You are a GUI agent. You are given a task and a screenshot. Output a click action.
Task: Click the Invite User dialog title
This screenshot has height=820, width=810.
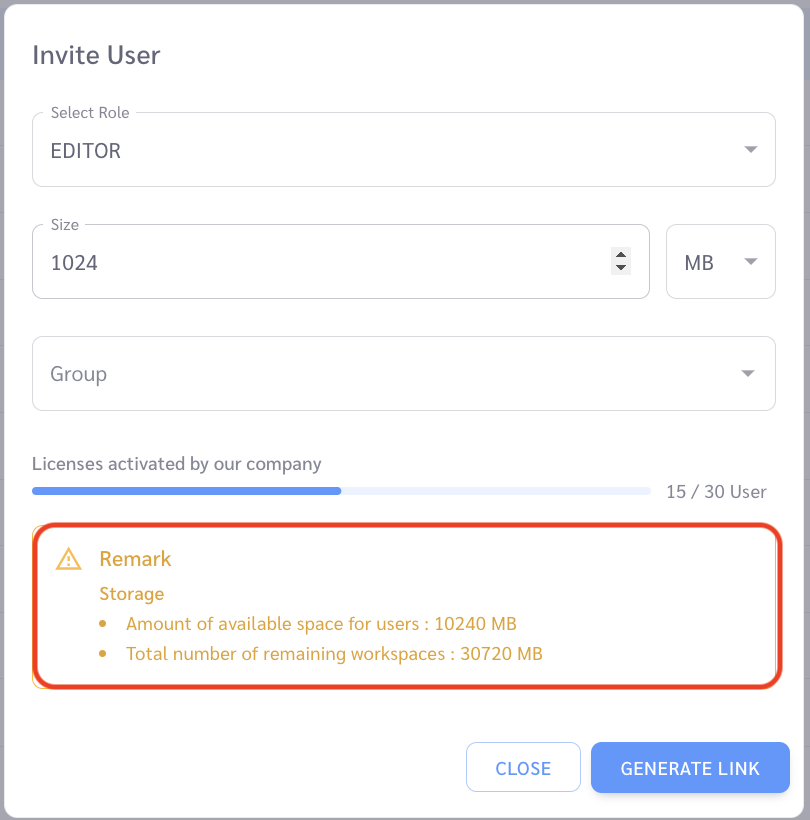[x=96, y=55]
